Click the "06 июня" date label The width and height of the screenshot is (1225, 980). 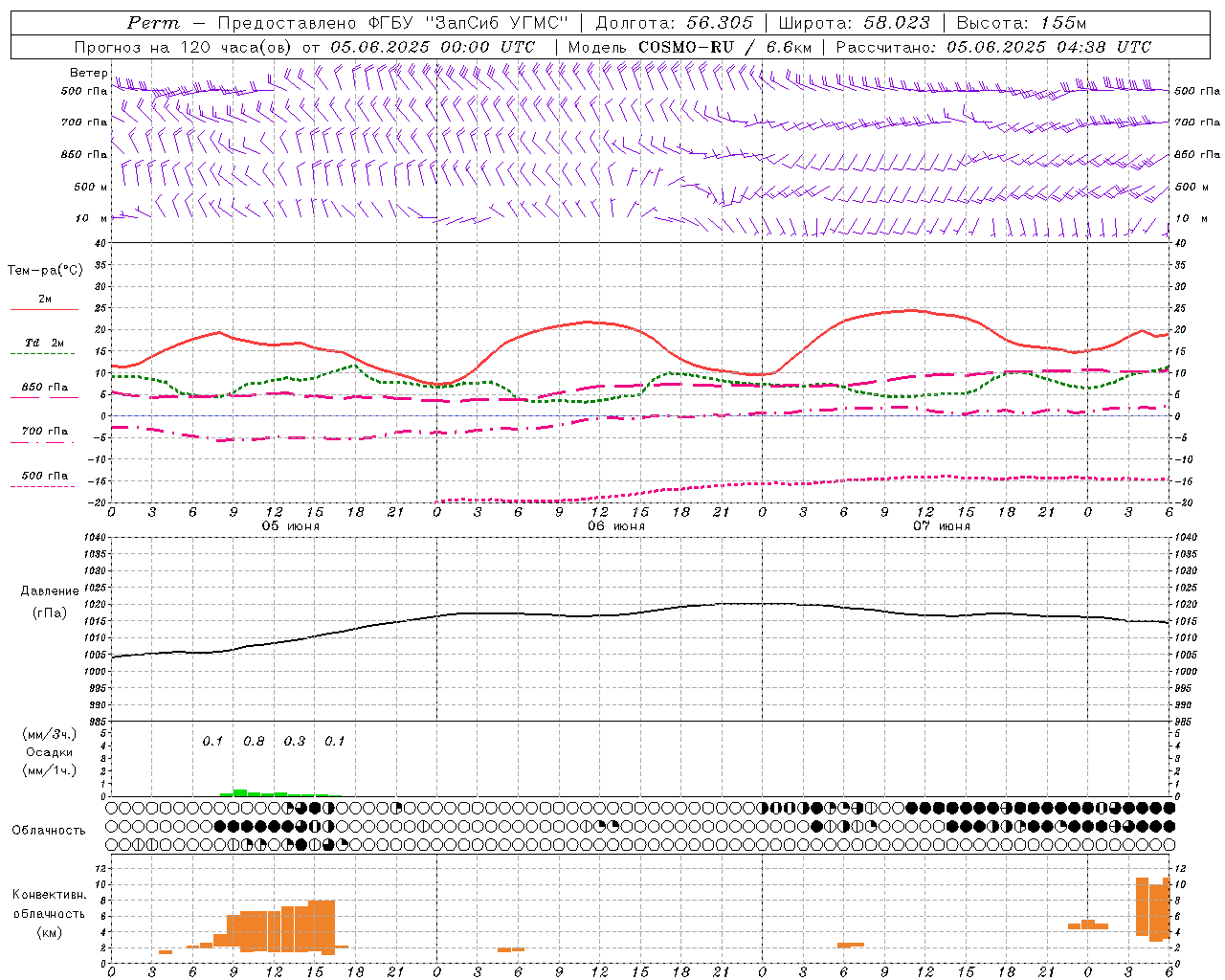point(616,526)
